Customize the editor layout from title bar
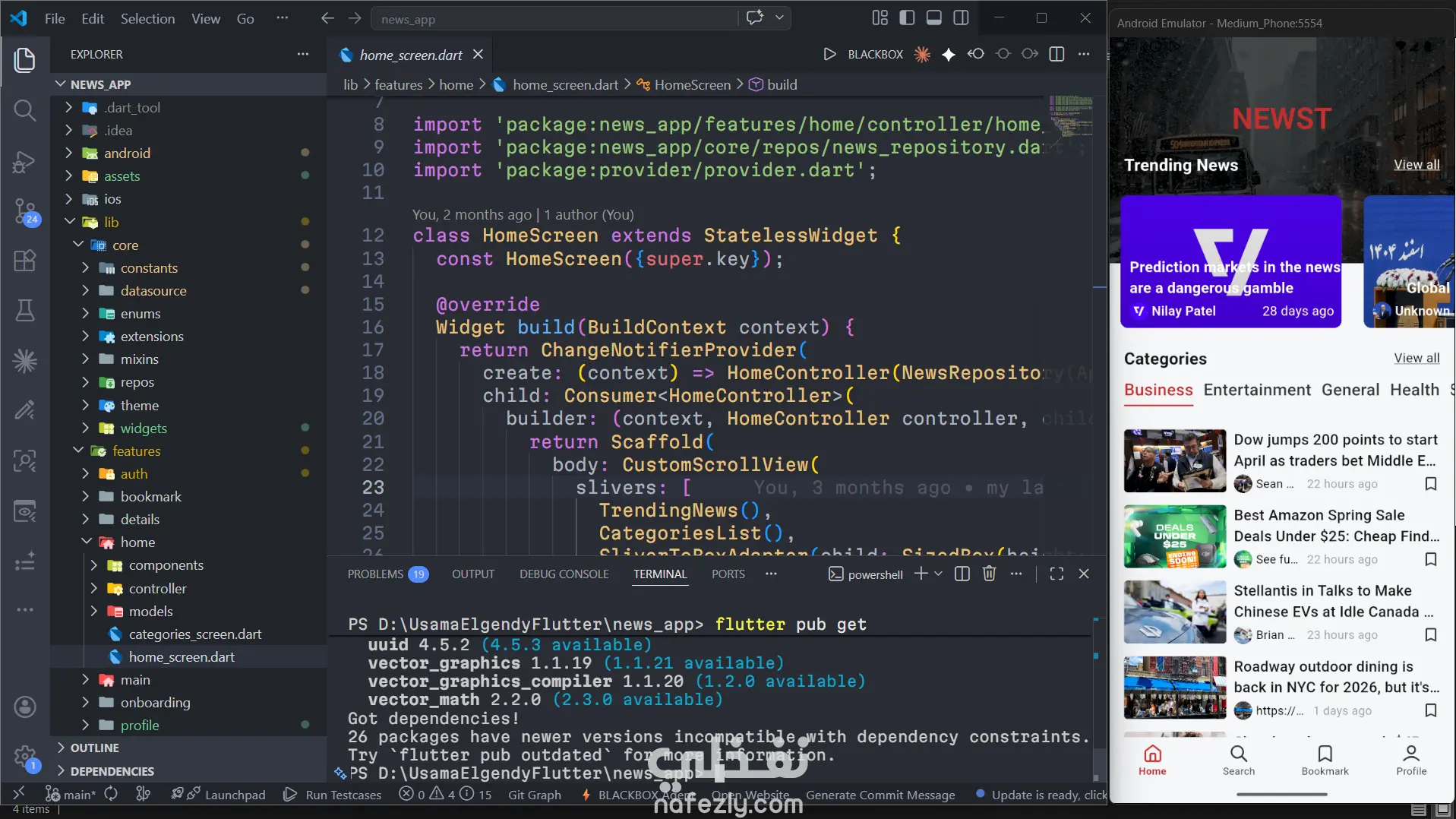The width and height of the screenshot is (1456, 819). pos(880,18)
